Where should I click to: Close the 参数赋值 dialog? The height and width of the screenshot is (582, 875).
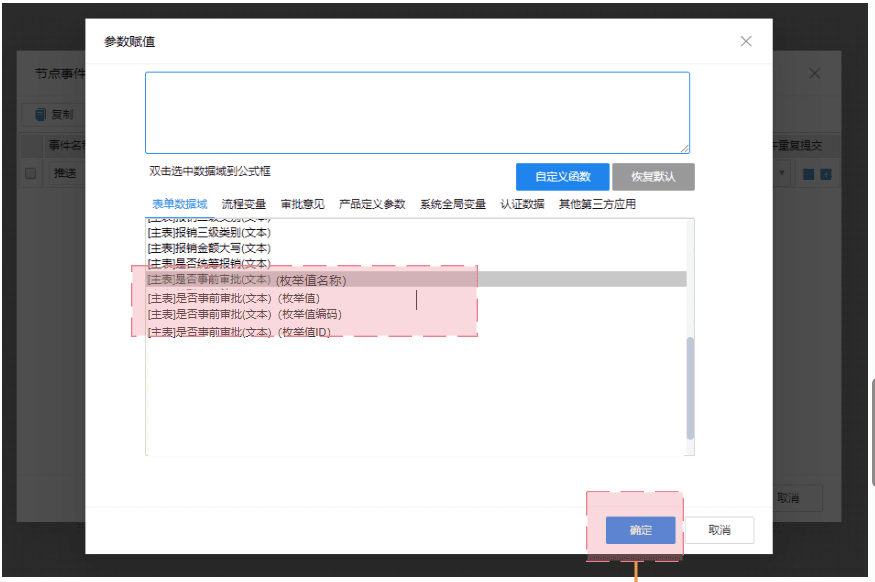(746, 41)
